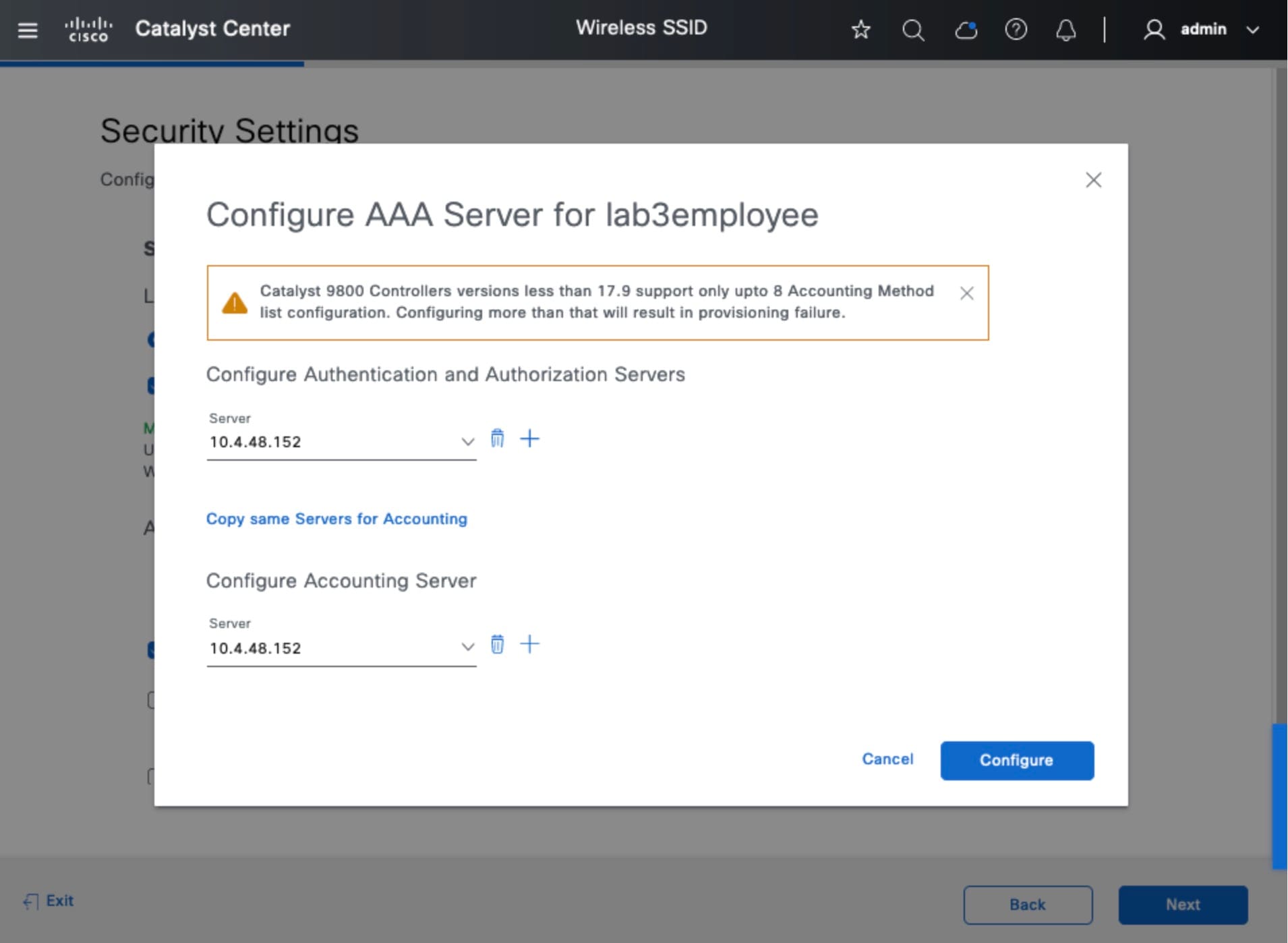The height and width of the screenshot is (943, 1288).
Task: Open the hamburger navigation menu
Action: pyautogui.click(x=28, y=30)
